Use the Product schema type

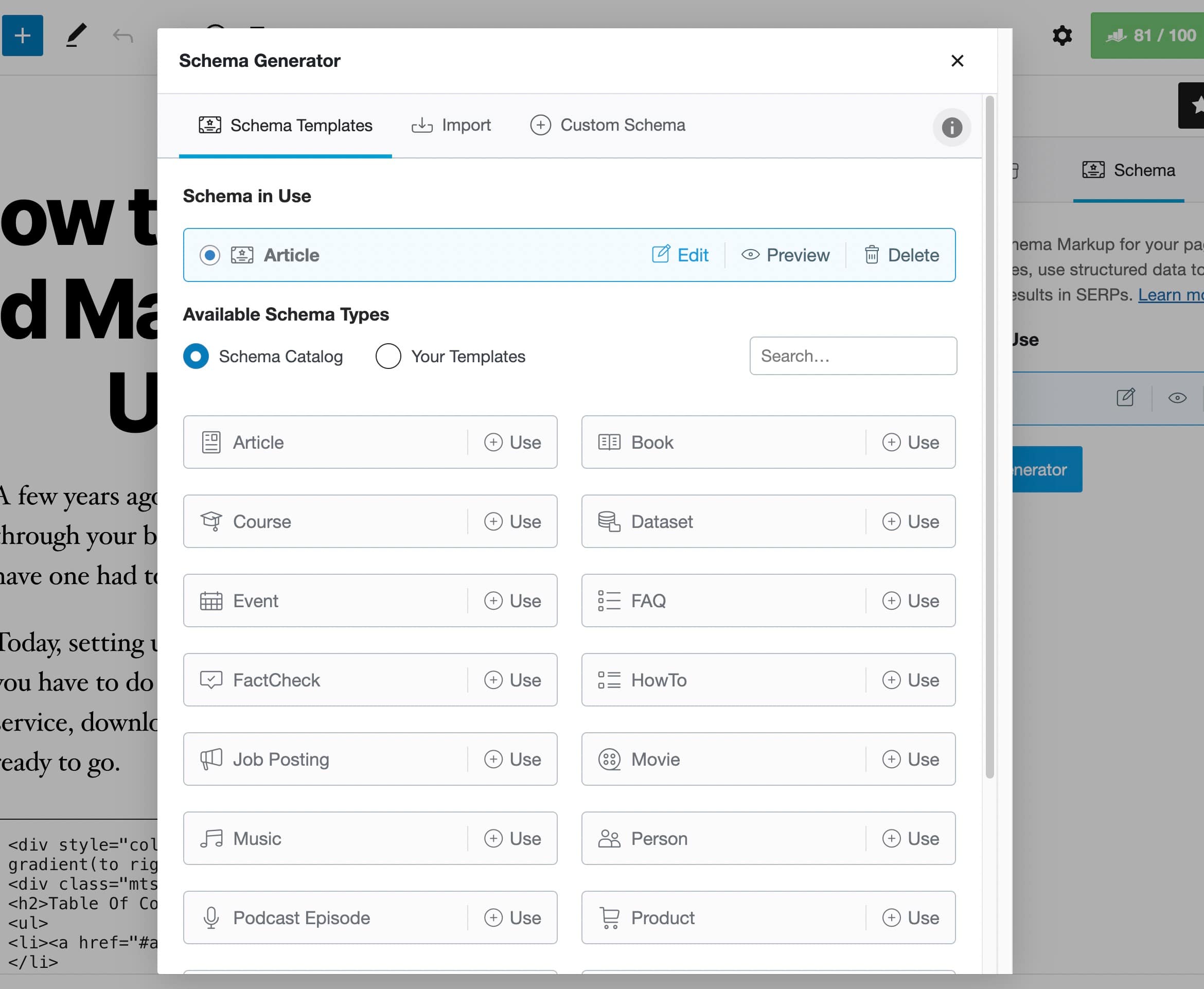coord(910,917)
